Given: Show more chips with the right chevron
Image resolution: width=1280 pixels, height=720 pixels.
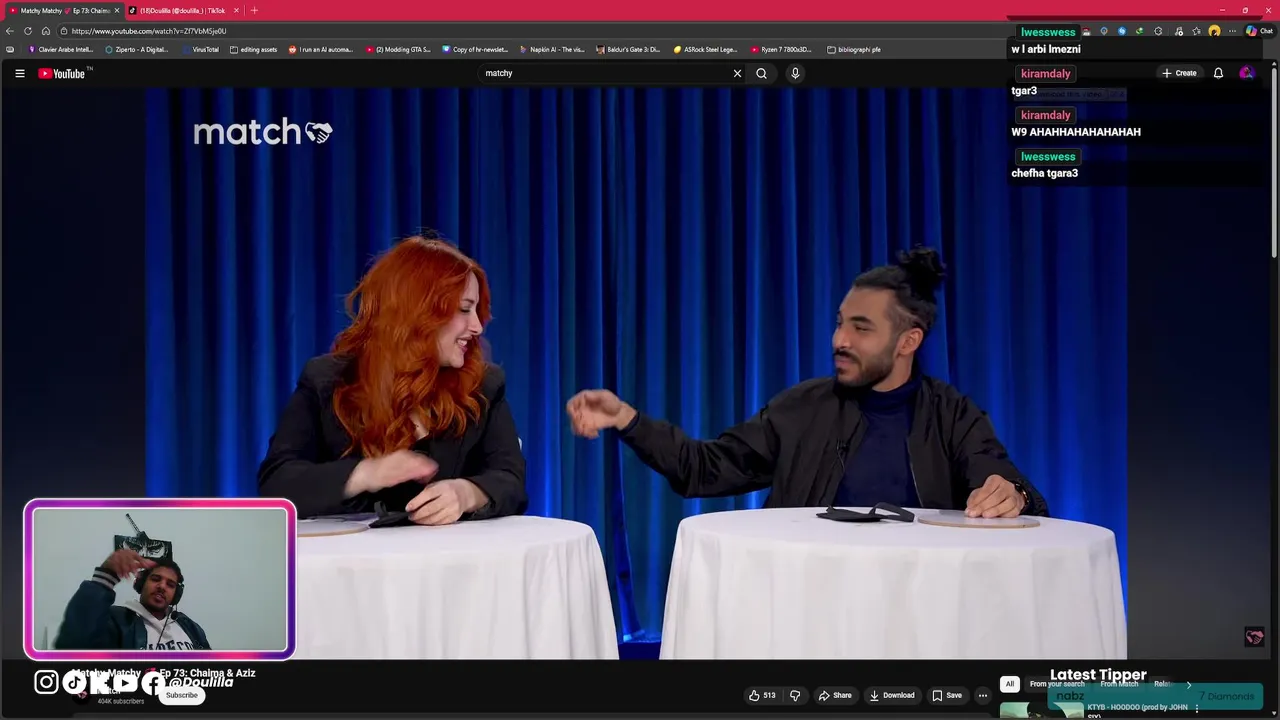Looking at the screenshot, I should (x=1189, y=684).
